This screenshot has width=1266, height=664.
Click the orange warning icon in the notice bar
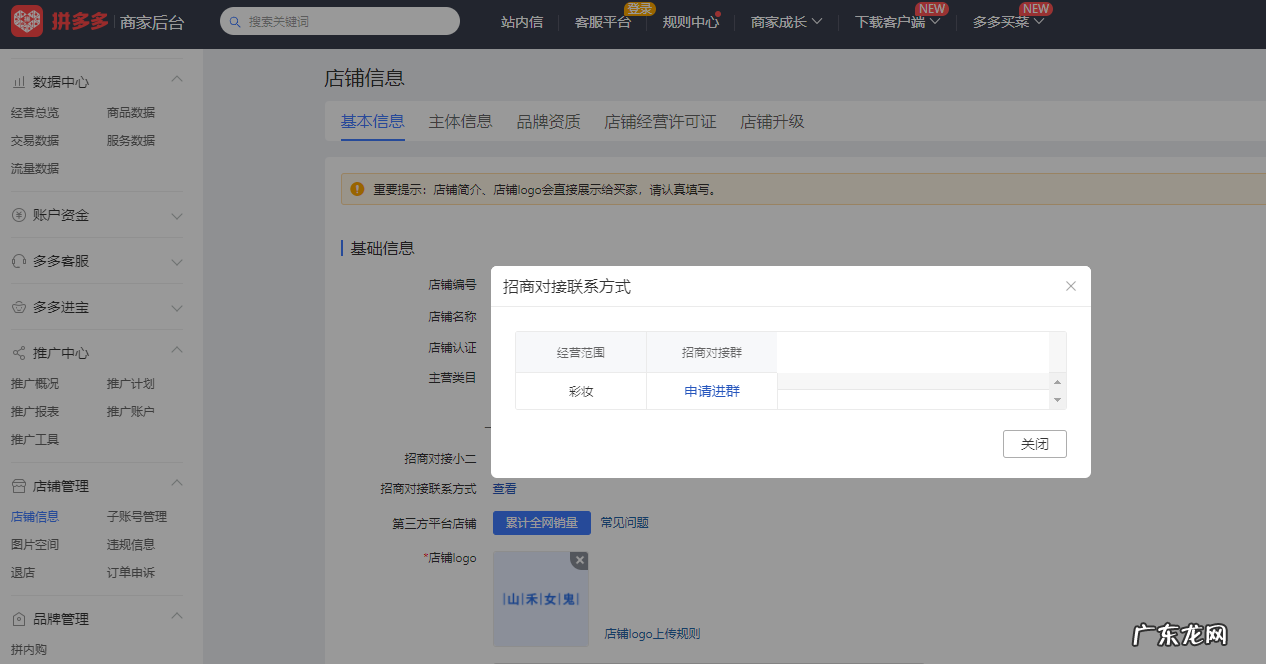coord(357,189)
